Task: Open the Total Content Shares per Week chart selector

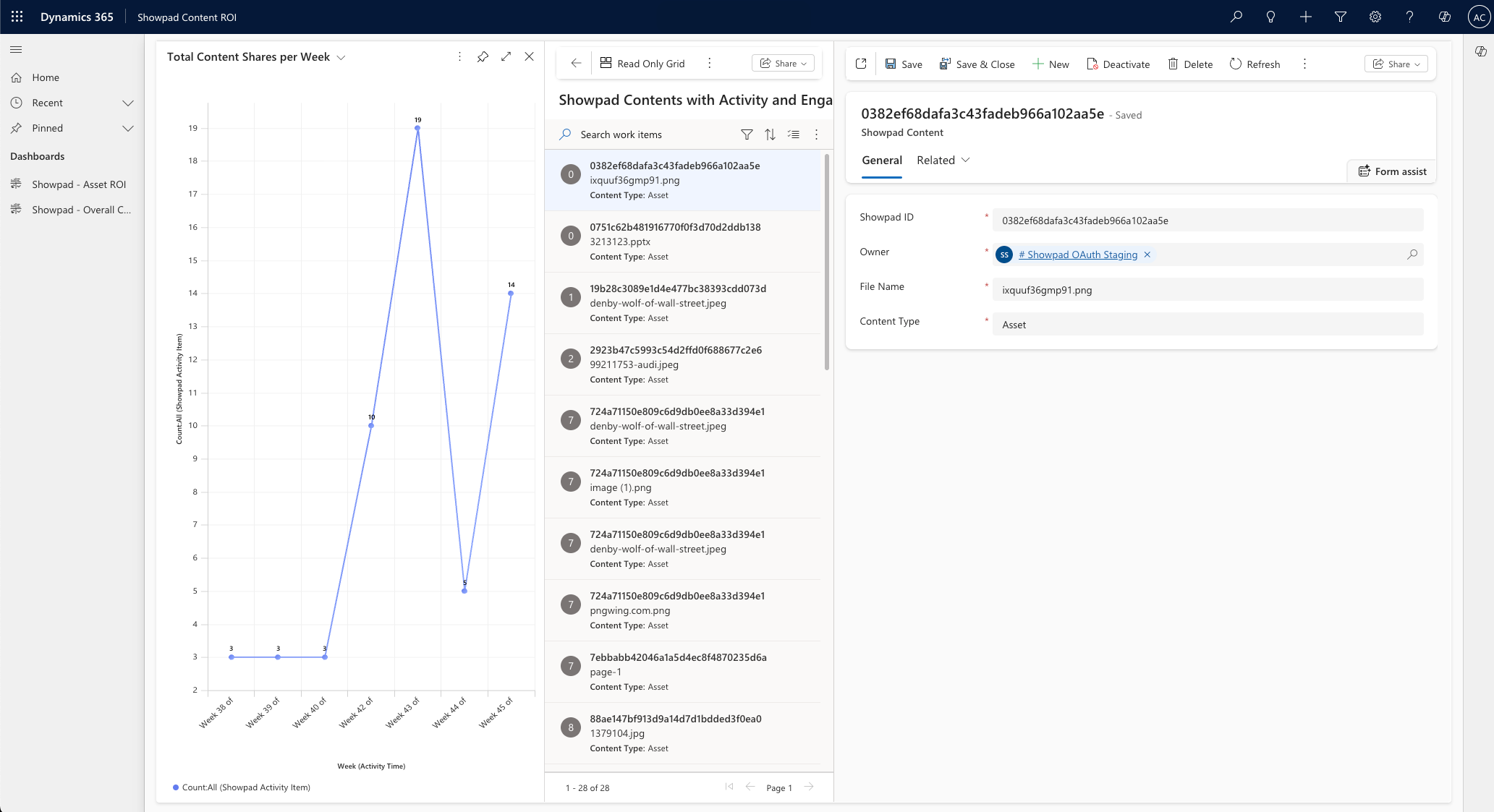Action: click(341, 57)
